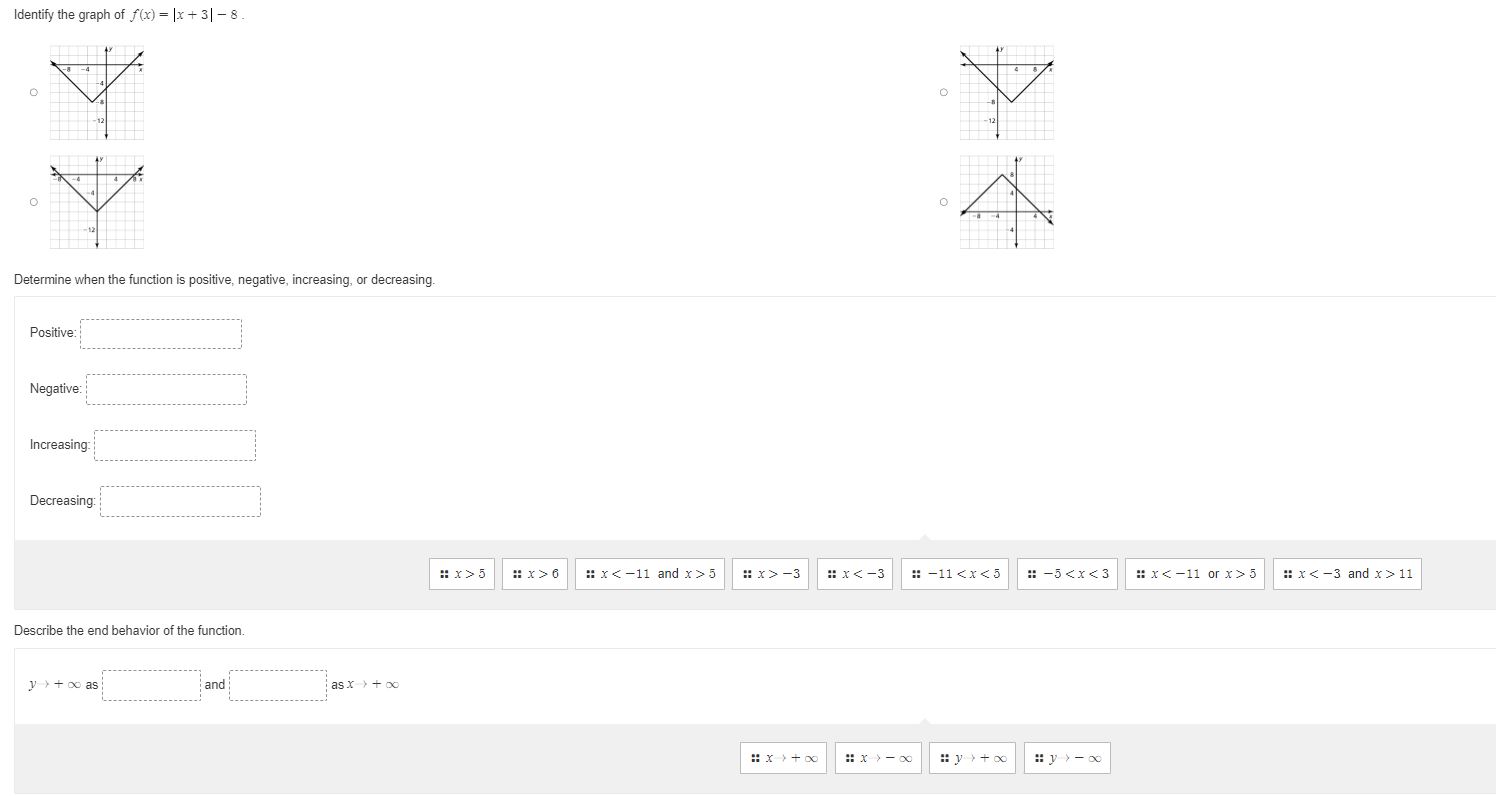Choose the x → +∞ end behavior chip

click(783, 757)
